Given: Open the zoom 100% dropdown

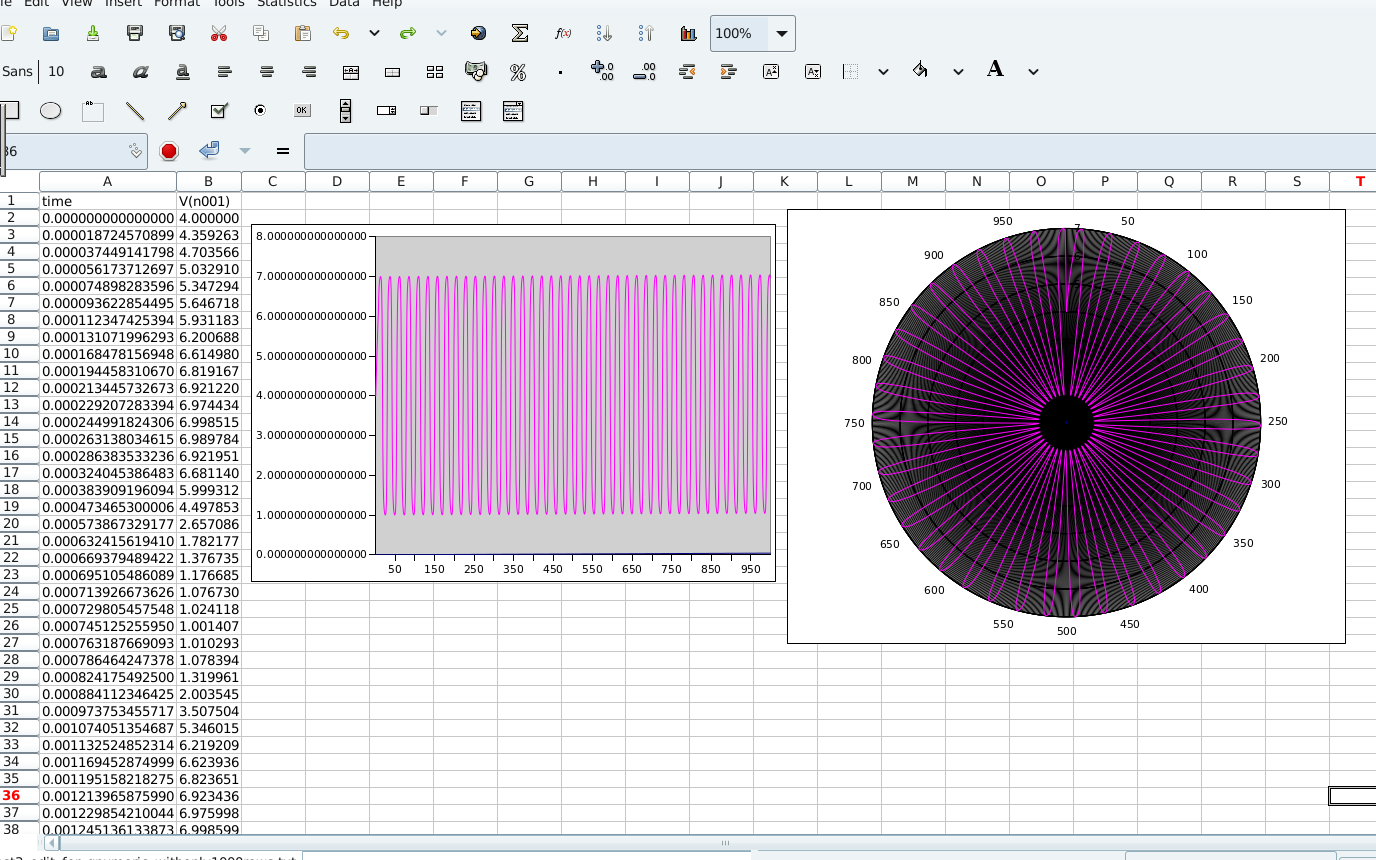Looking at the screenshot, I should pos(781,33).
